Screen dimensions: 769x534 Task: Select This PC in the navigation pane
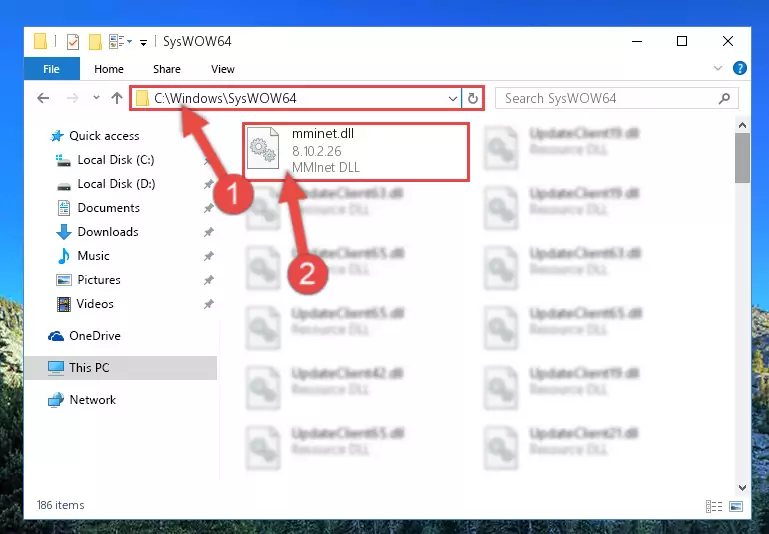tap(89, 367)
